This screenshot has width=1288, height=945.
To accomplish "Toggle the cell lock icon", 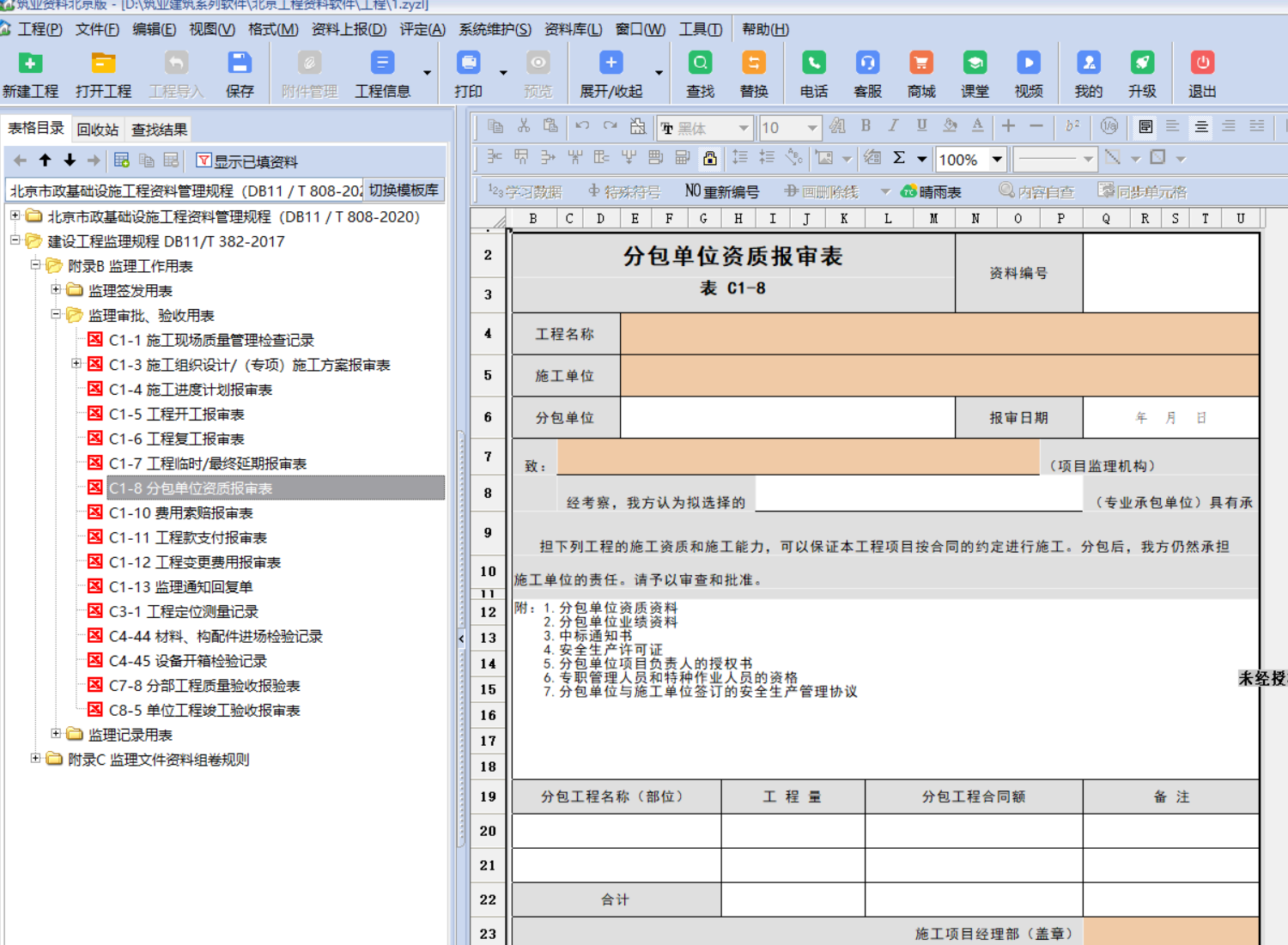I will tap(710, 158).
